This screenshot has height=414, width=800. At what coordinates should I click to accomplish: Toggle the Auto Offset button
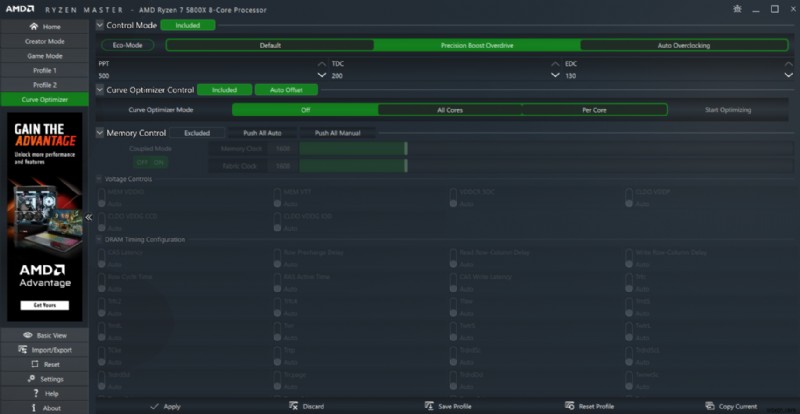click(x=286, y=90)
